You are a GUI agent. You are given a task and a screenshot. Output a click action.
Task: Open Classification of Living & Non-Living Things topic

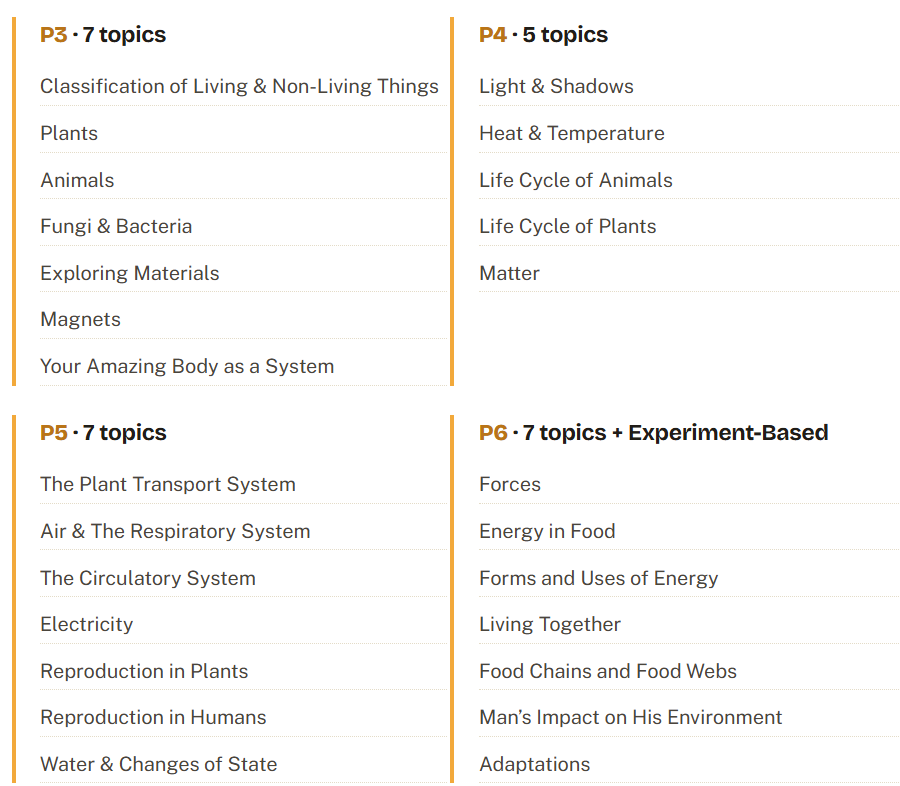click(239, 87)
